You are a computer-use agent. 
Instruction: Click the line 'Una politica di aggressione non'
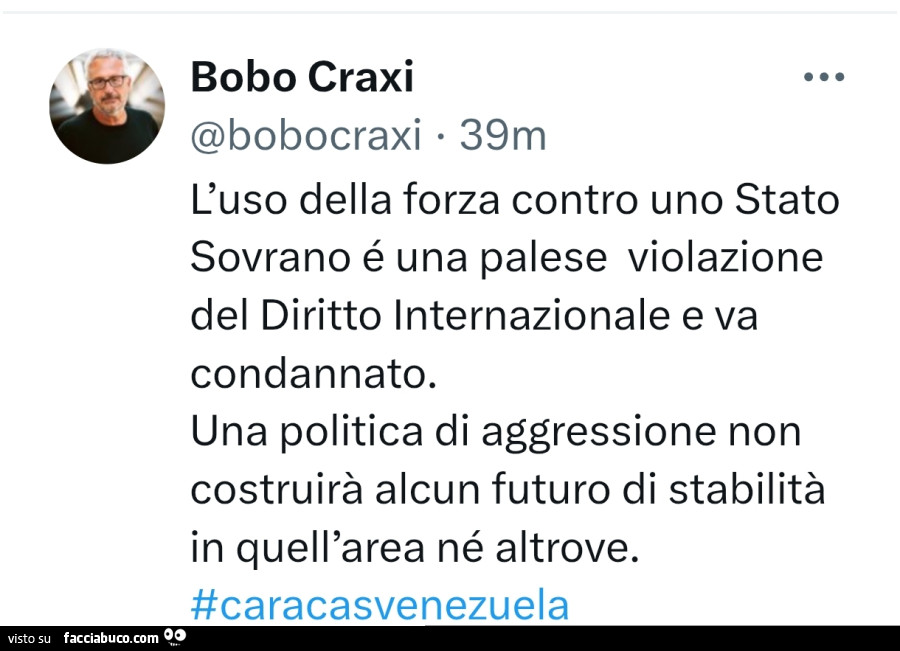coord(496,433)
